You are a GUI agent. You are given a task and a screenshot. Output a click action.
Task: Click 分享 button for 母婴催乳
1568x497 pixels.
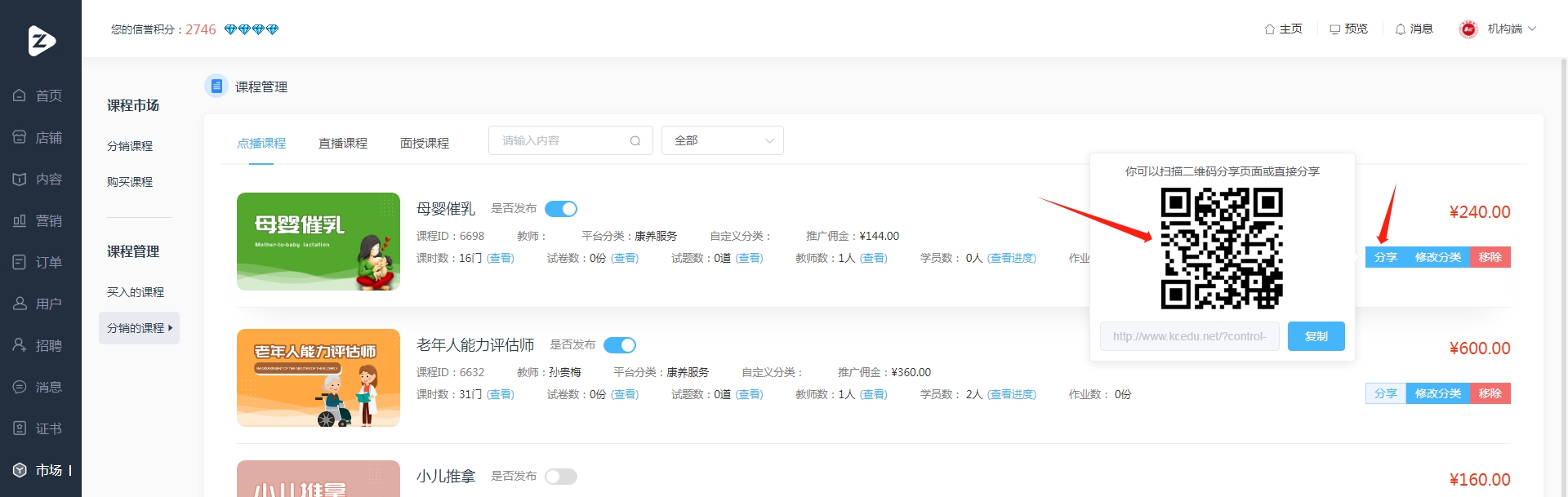pyautogui.click(x=1386, y=257)
